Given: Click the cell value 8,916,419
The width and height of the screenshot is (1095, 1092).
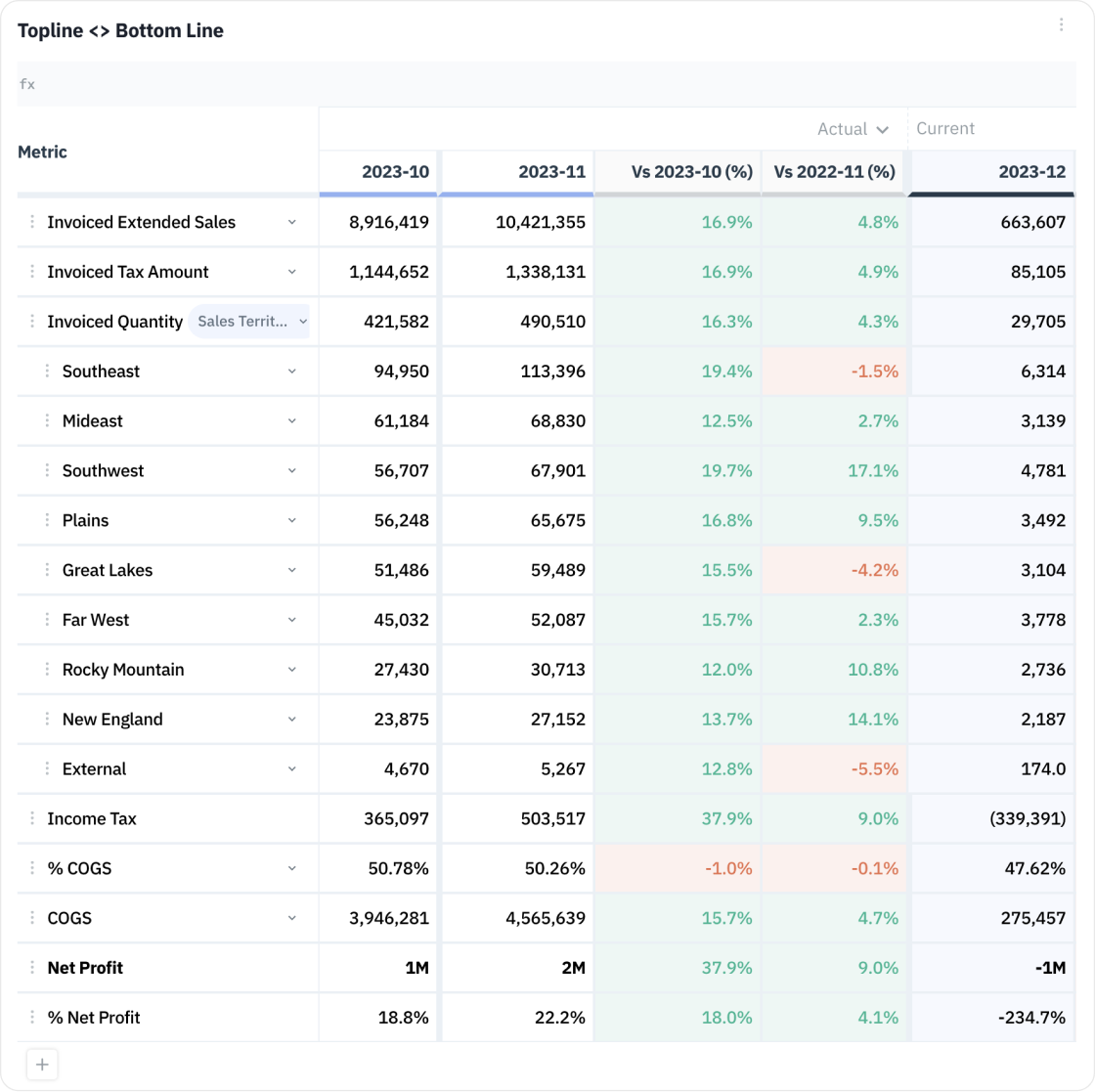Looking at the screenshot, I should [378, 222].
